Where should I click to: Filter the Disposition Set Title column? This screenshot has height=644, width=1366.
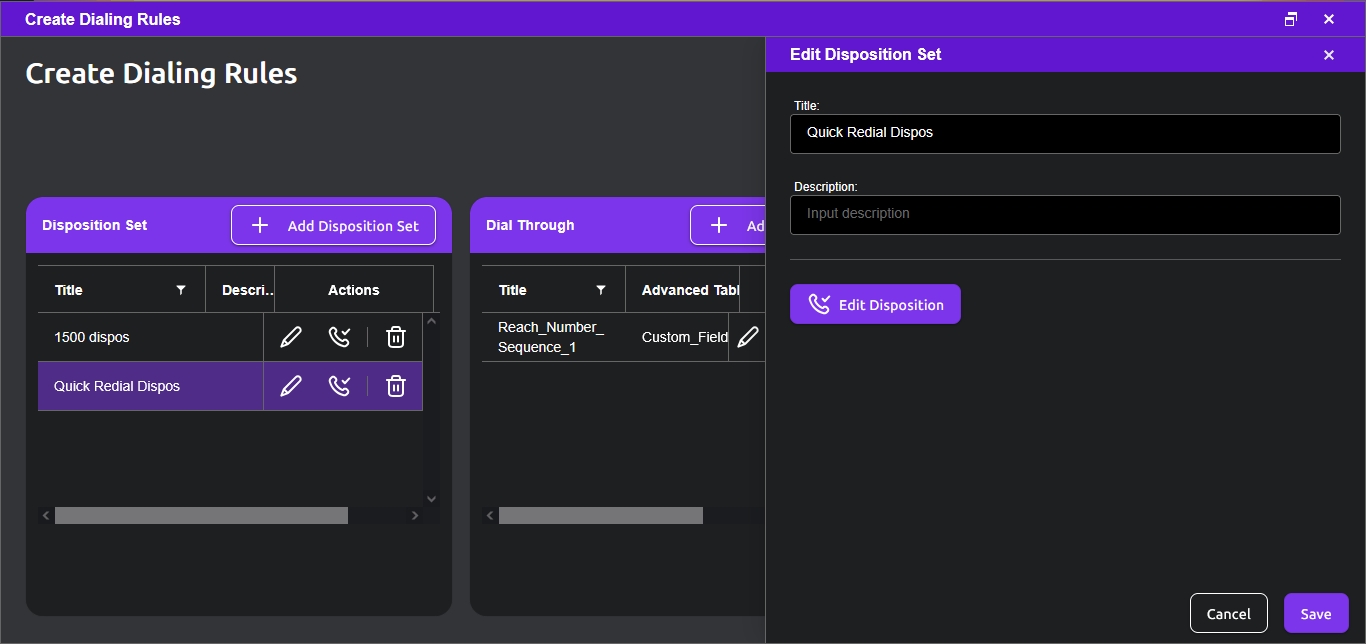(x=181, y=290)
